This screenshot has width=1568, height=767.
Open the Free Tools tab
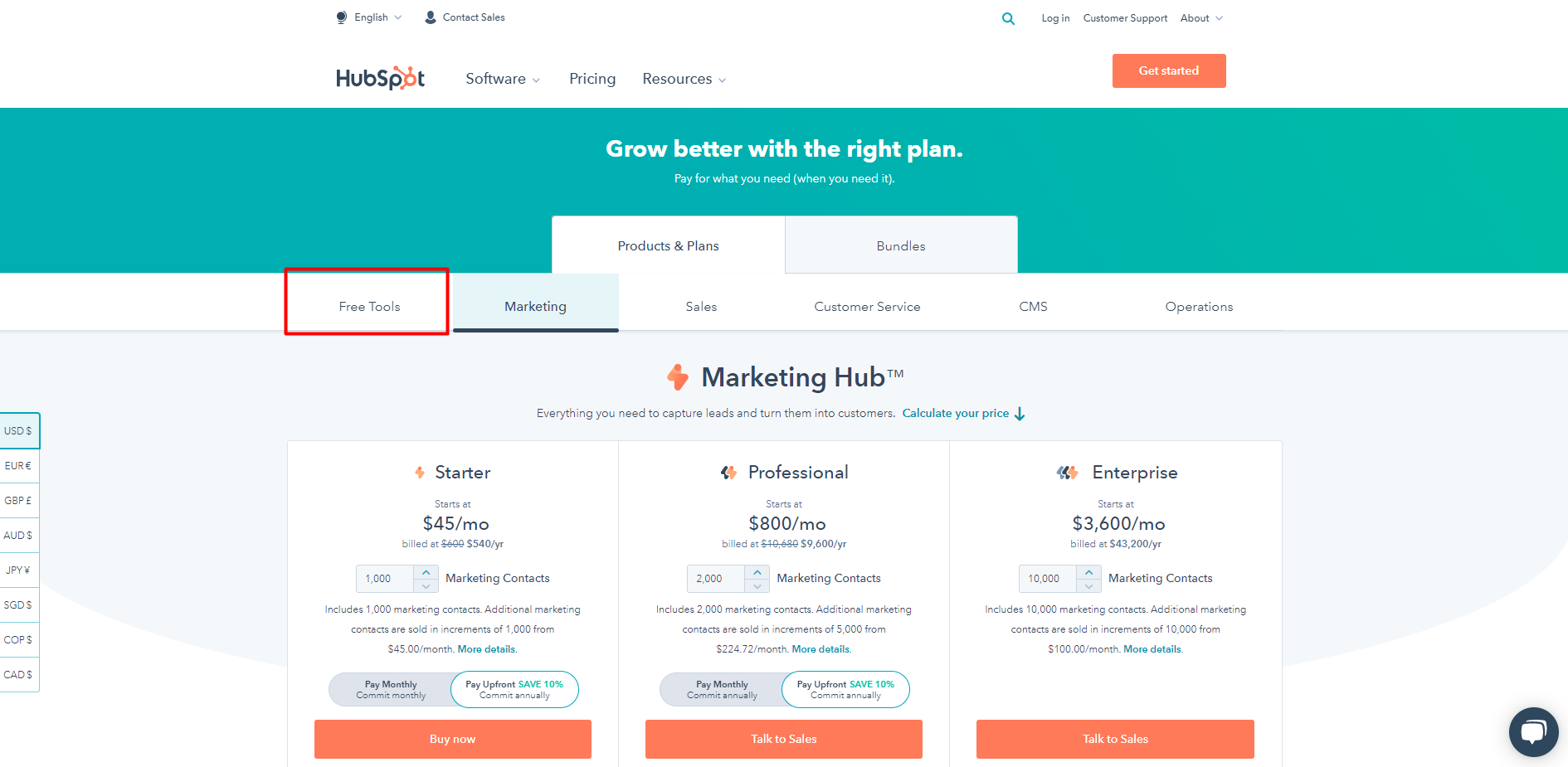369,307
